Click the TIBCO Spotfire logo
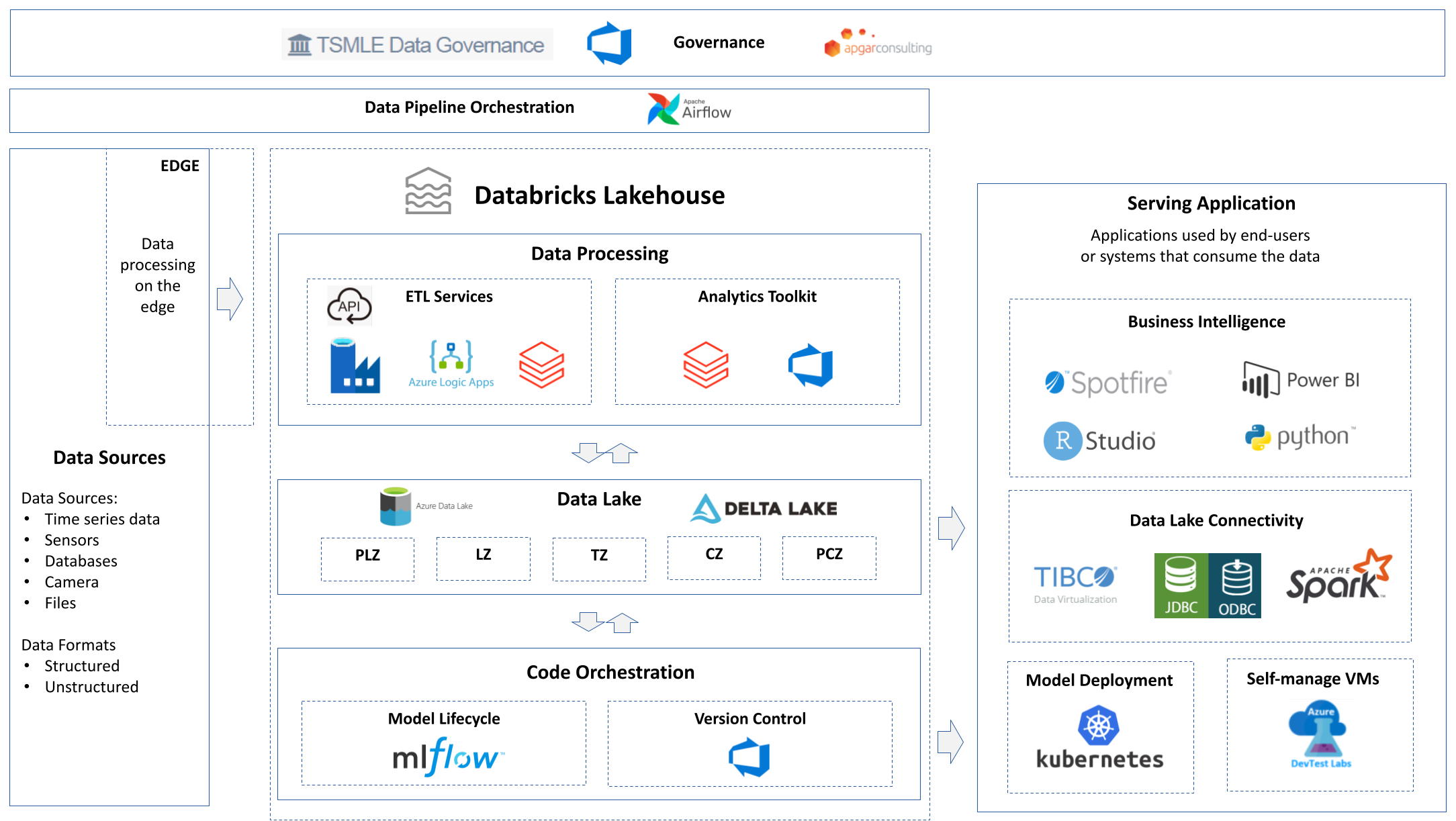The image size is (1456, 821). tap(1108, 383)
